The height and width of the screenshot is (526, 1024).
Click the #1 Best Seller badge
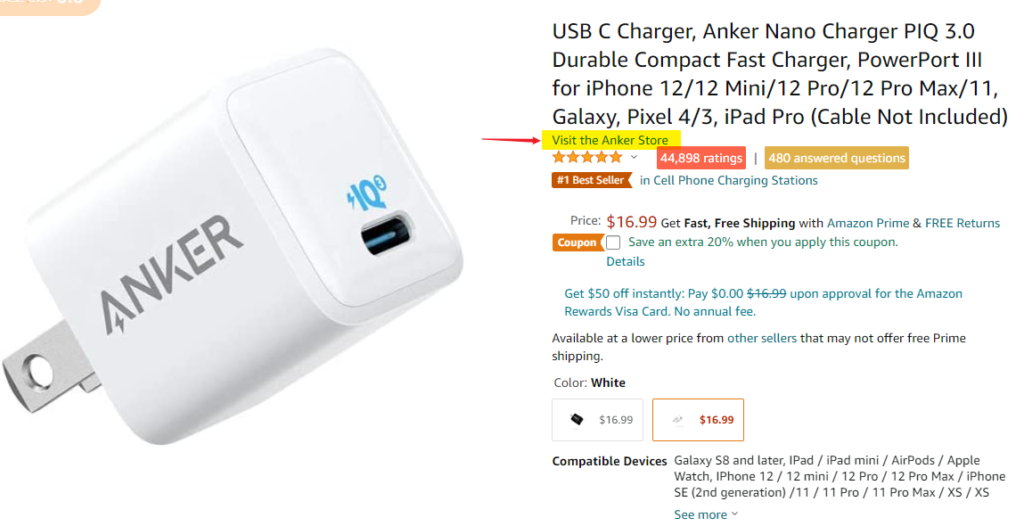tap(592, 180)
